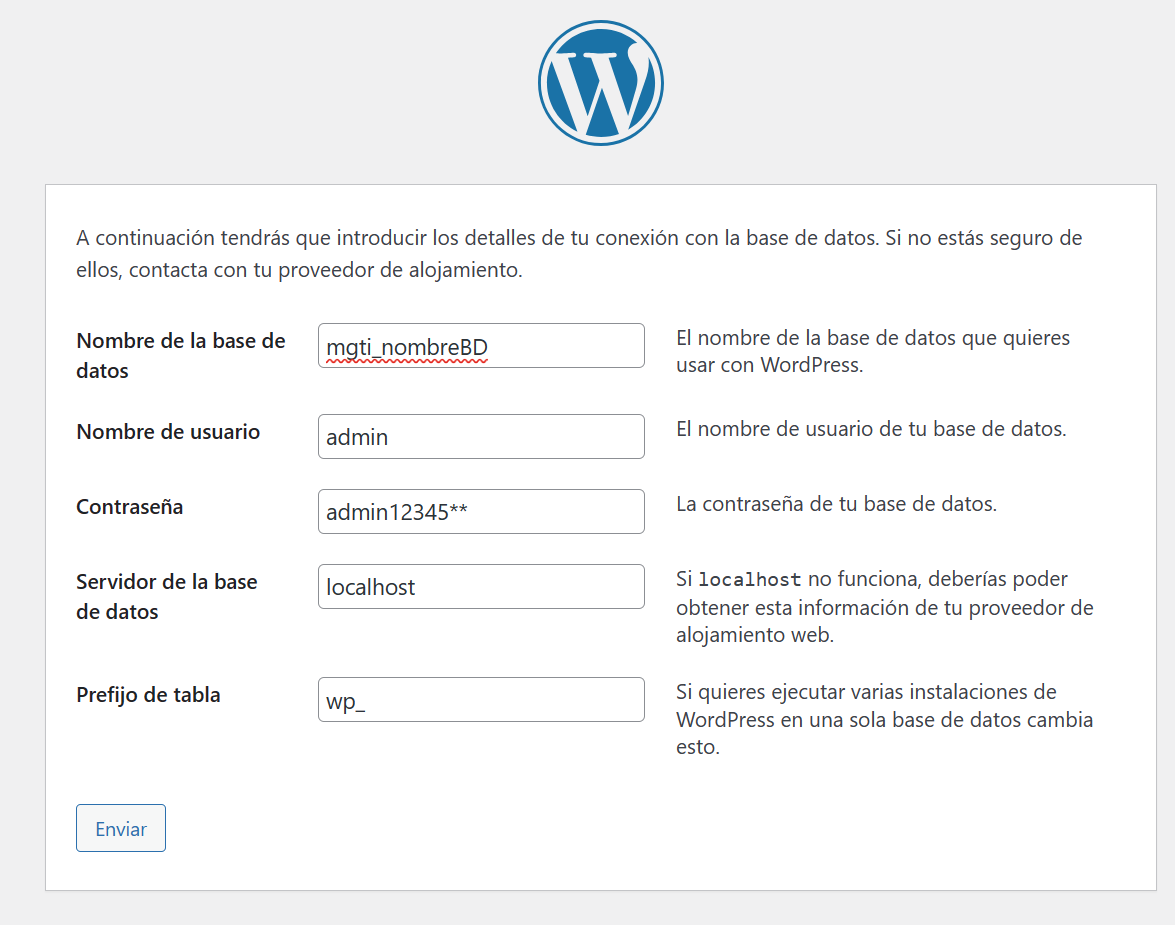This screenshot has width=1175, height=925.
Task: Click the 'Prefijo de tabla' label
Action: point(148,695)
